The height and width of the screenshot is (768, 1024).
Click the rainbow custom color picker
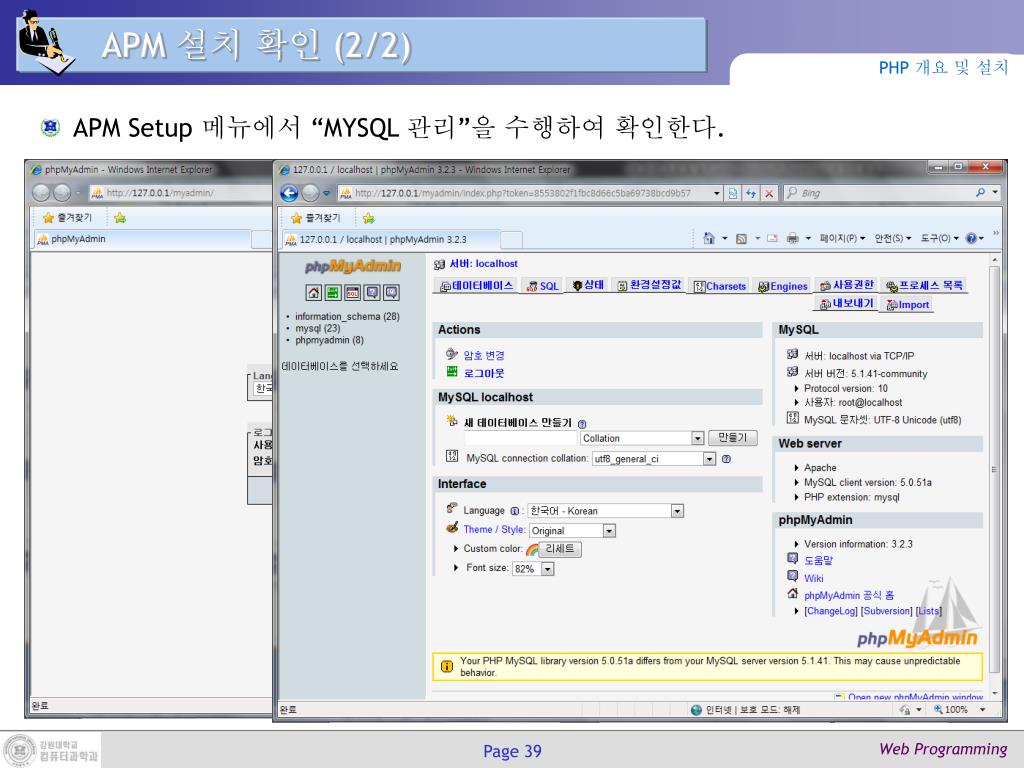tap(532, 550)
